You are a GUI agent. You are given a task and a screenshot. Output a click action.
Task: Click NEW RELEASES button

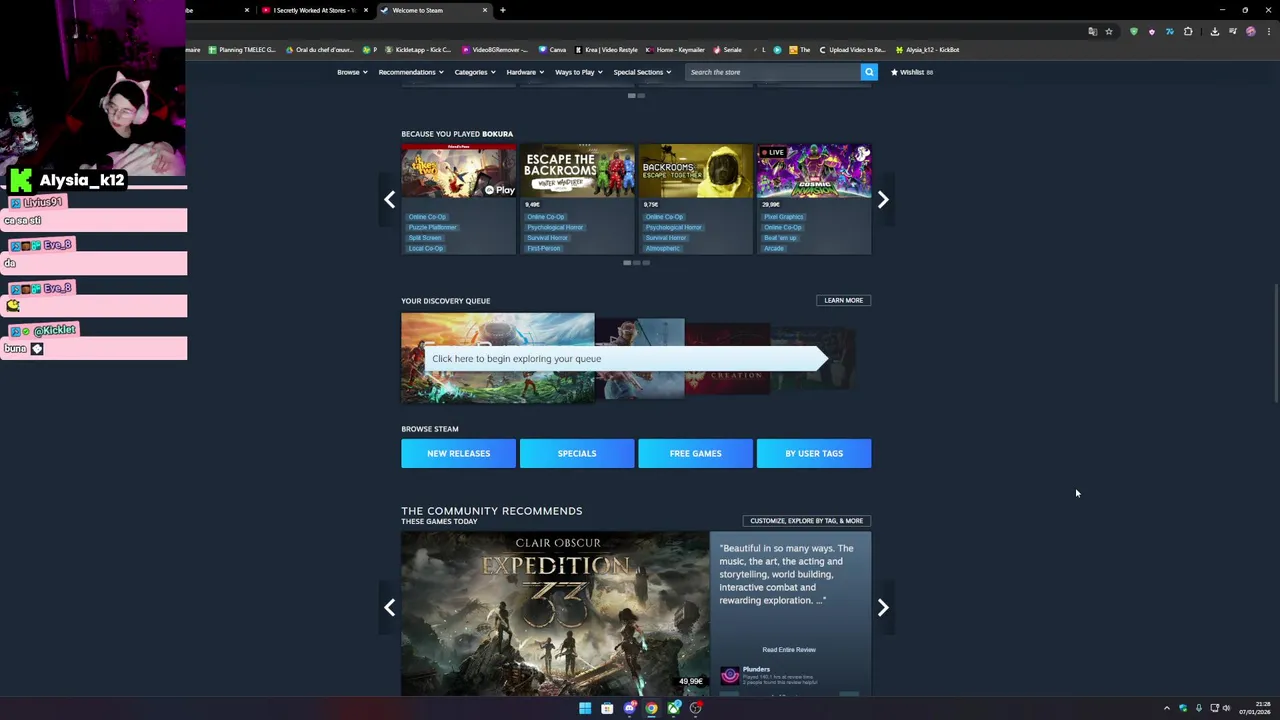[458, 453]
